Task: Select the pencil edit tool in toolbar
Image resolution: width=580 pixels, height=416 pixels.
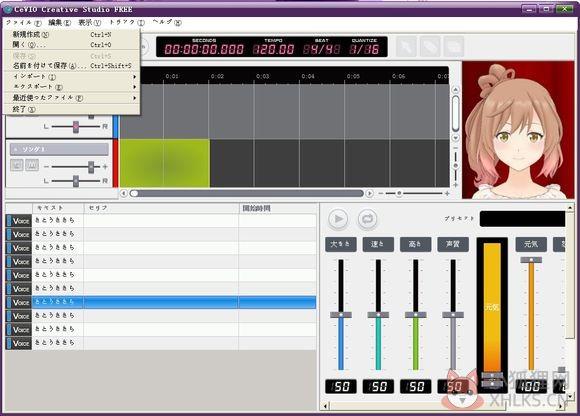Action: pos(430,47)
